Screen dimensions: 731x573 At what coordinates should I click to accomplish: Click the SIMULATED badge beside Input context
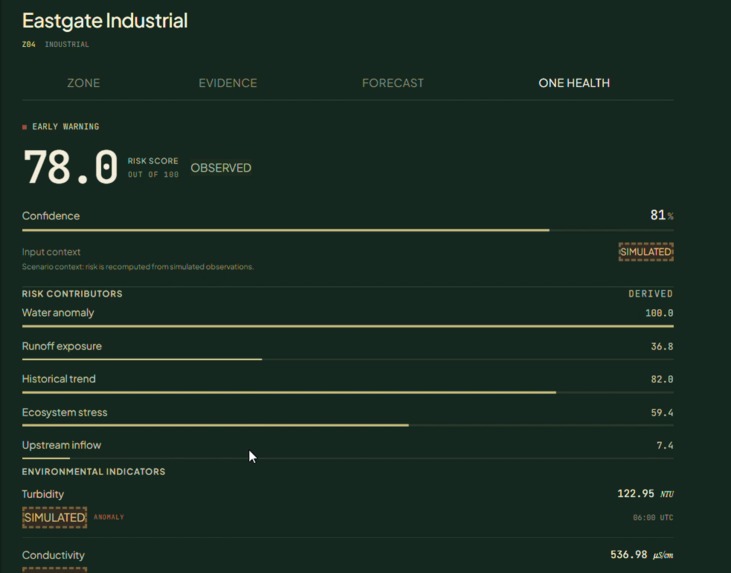click(x=646, y=252)
